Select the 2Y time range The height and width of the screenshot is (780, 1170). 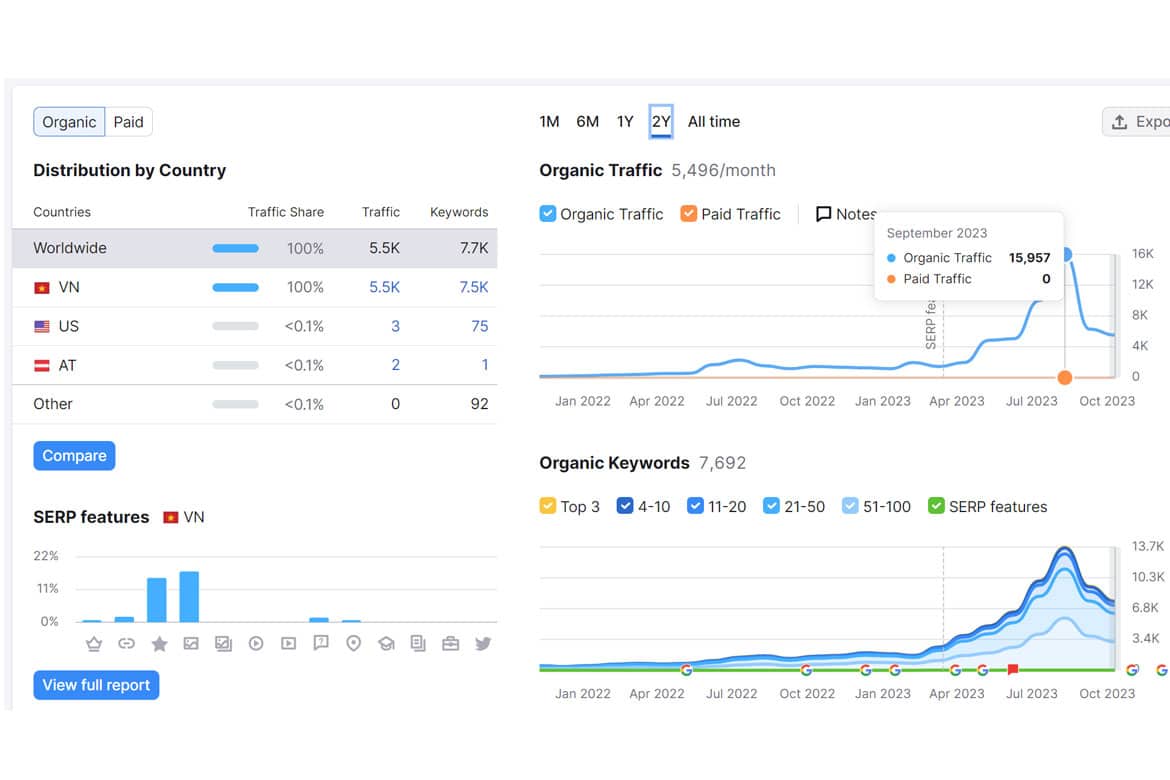661,122
